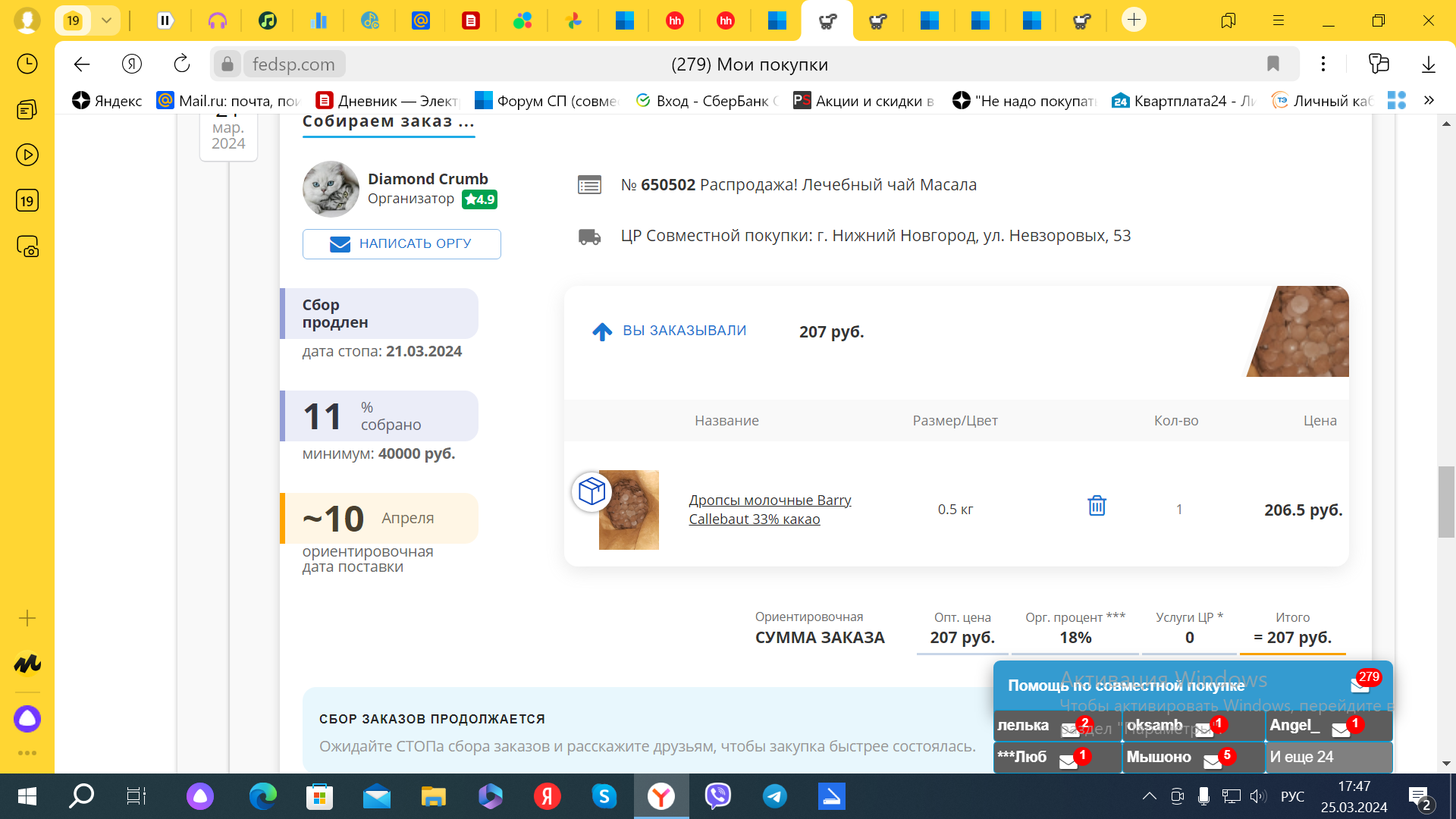The width and height of the screenshot is (1456, 819).
Task: Click the Alice assistant icon in sidebar
Action: [27, 718]
